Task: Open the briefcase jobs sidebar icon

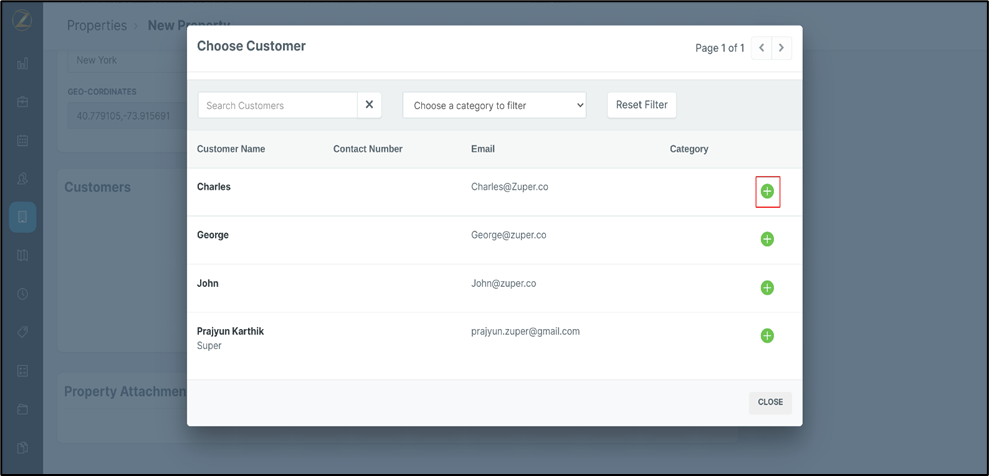Action: pos(22,102)
